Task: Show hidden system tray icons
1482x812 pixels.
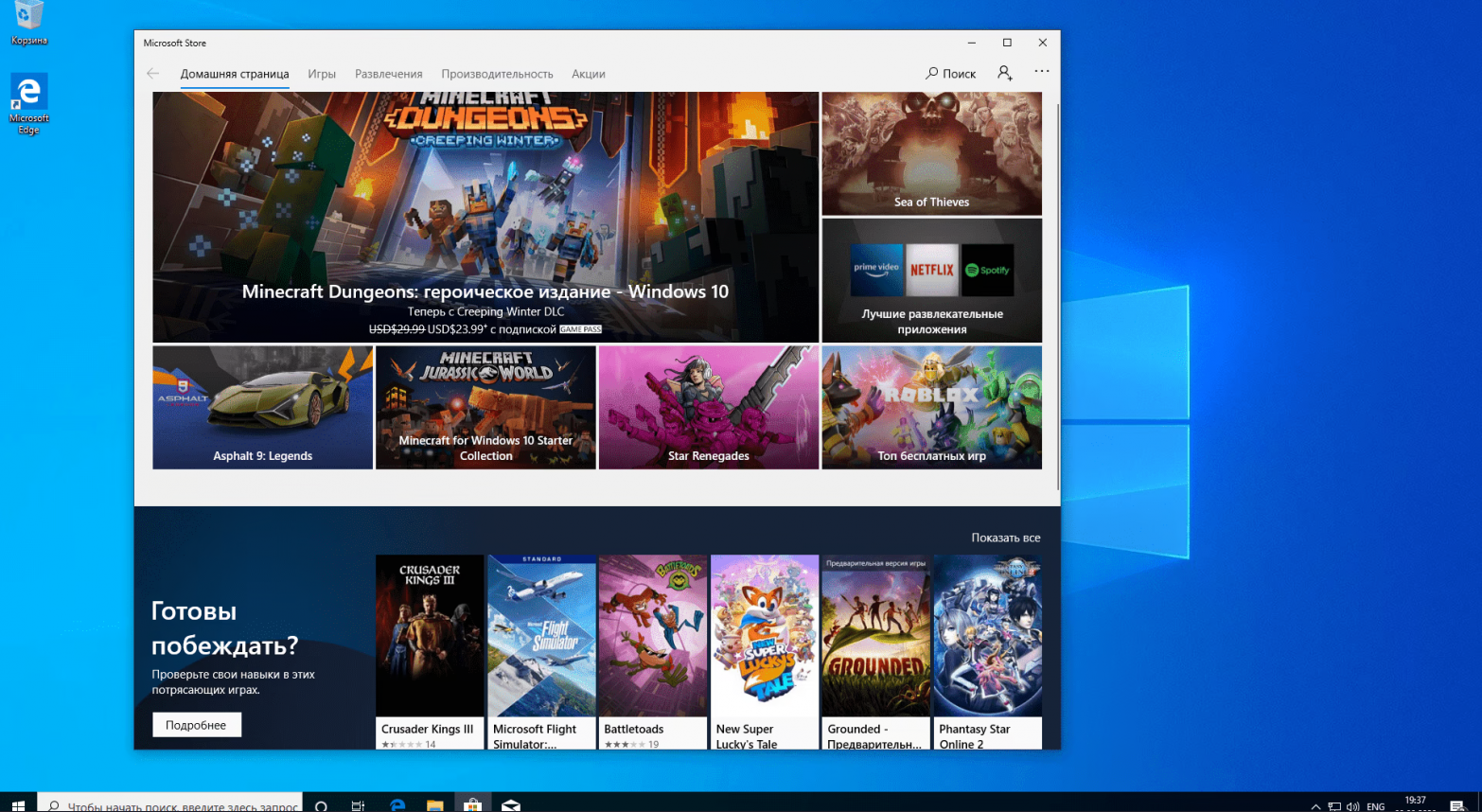Action: (x=1315, y=806)
